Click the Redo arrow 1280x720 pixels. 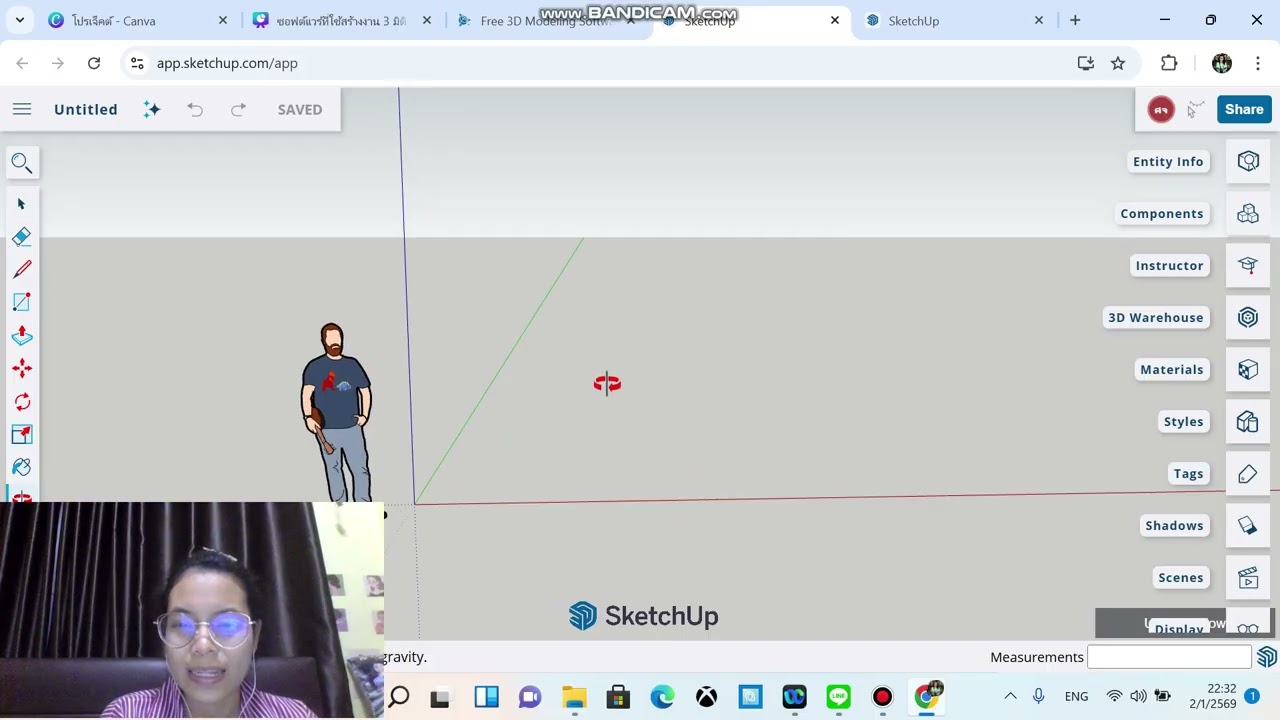238,109
